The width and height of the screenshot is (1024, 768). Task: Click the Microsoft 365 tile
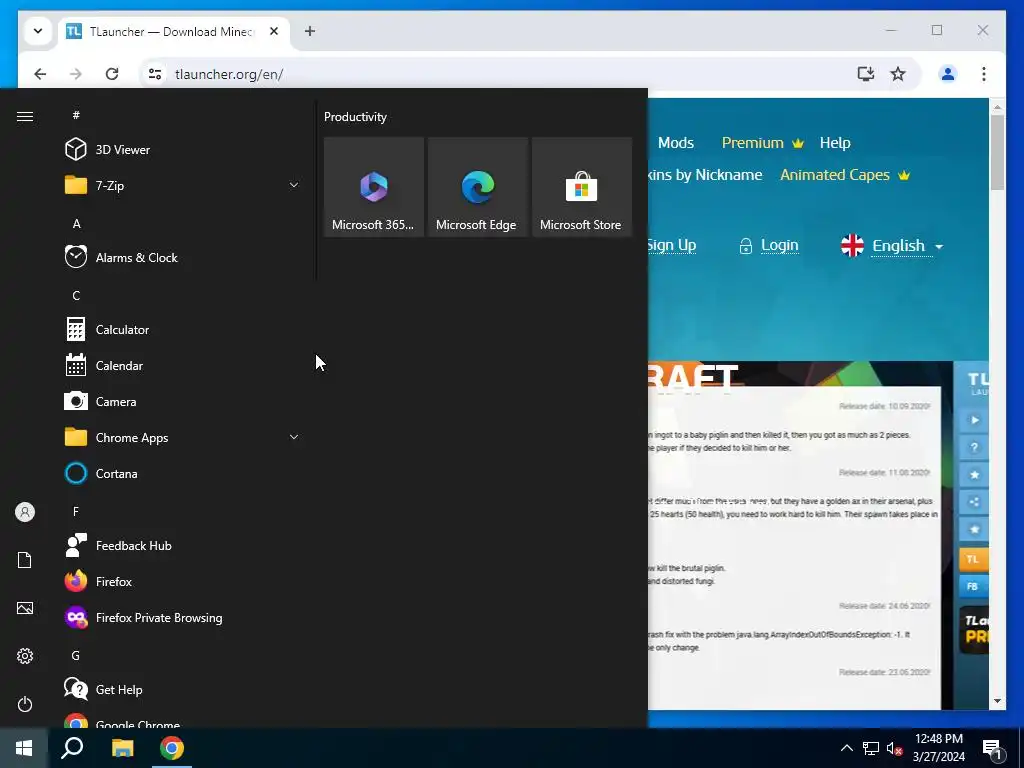374,187
